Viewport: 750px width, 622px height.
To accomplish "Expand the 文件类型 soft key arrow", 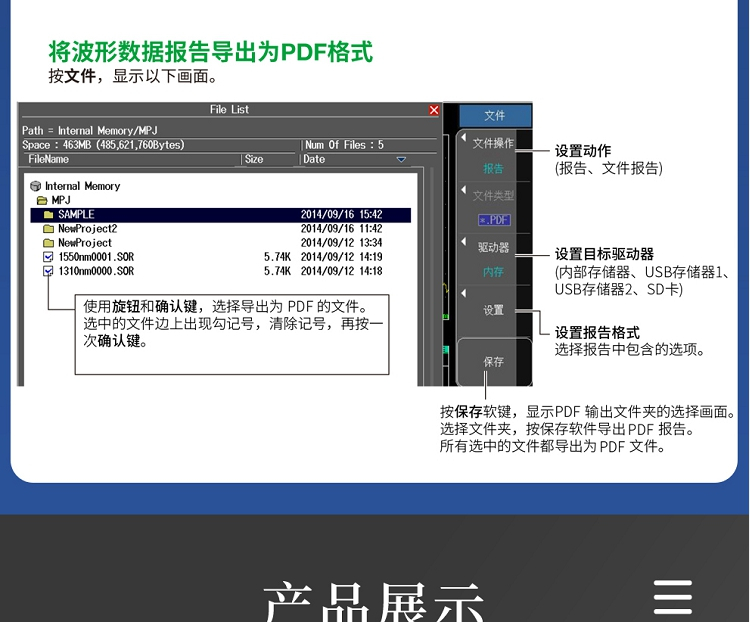I will [463, 190].
